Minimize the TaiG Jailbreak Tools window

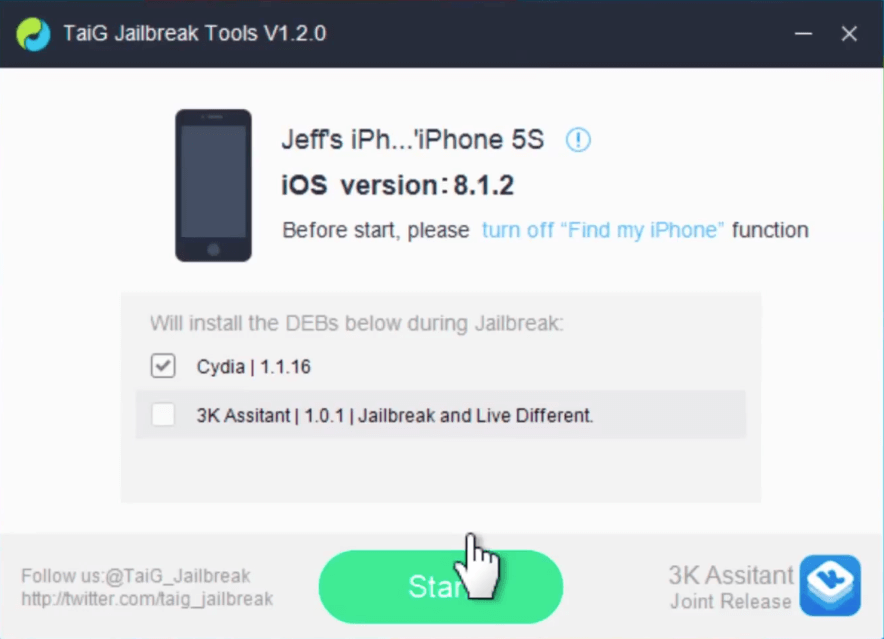pos(803,34)
